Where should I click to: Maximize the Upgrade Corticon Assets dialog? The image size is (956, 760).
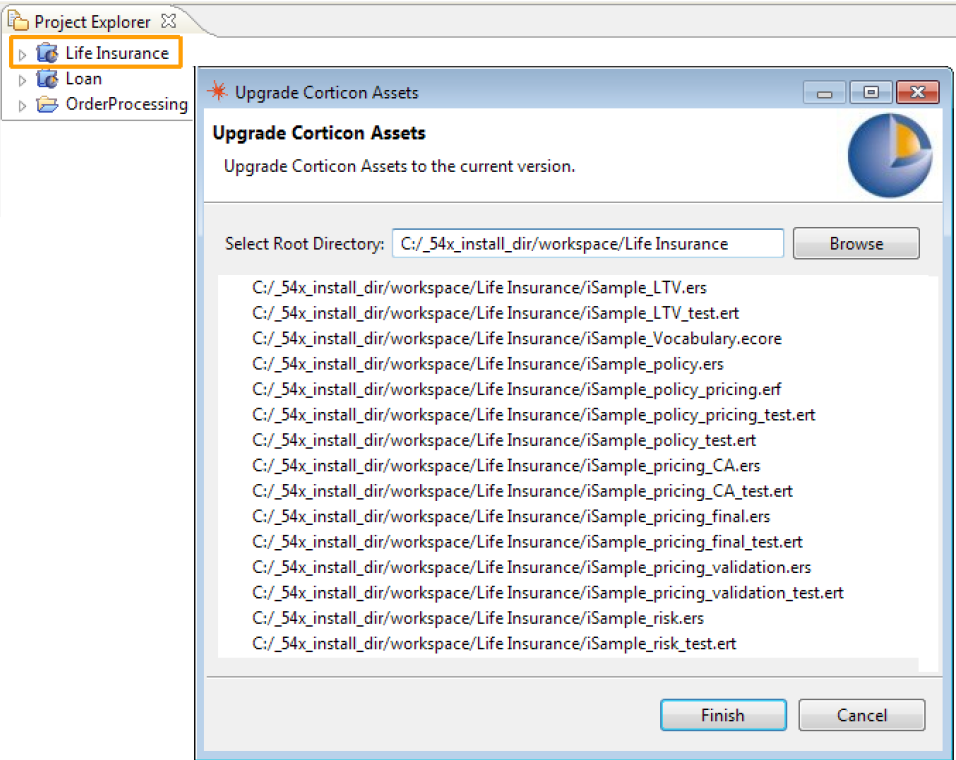tap(871, 92)
